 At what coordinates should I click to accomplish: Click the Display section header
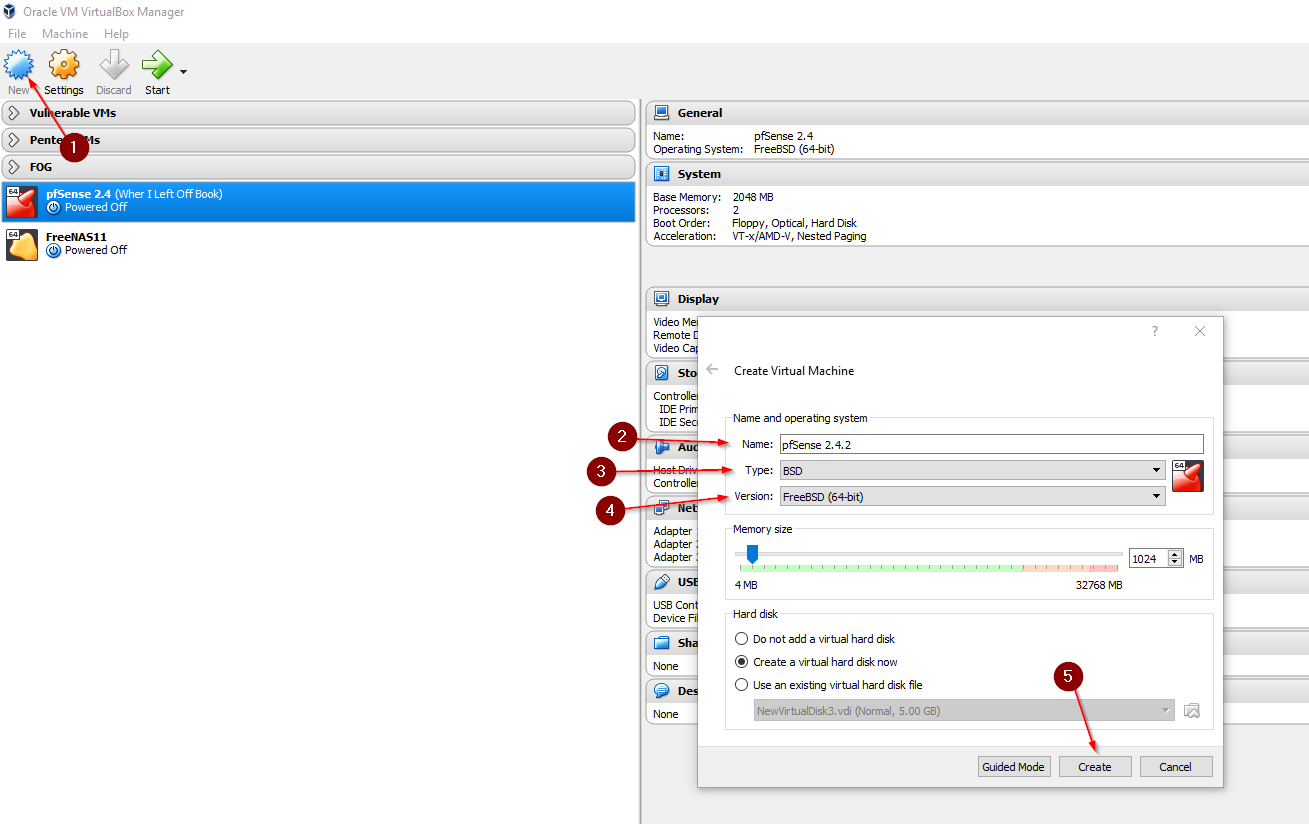(x=977, y=299)
